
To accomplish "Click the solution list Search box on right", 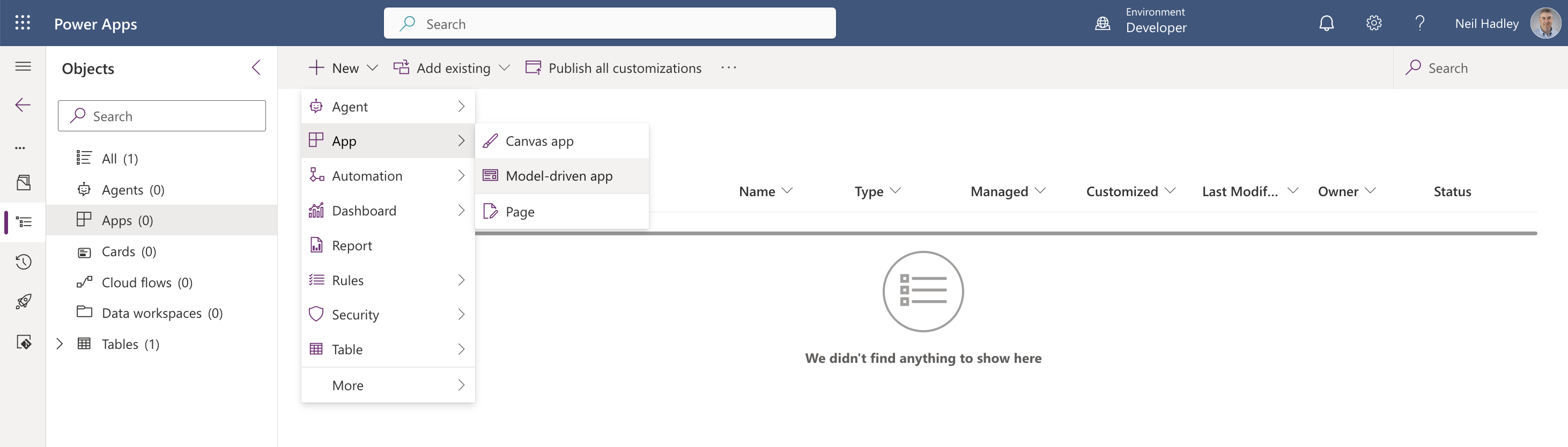I will pos(1481,68).
